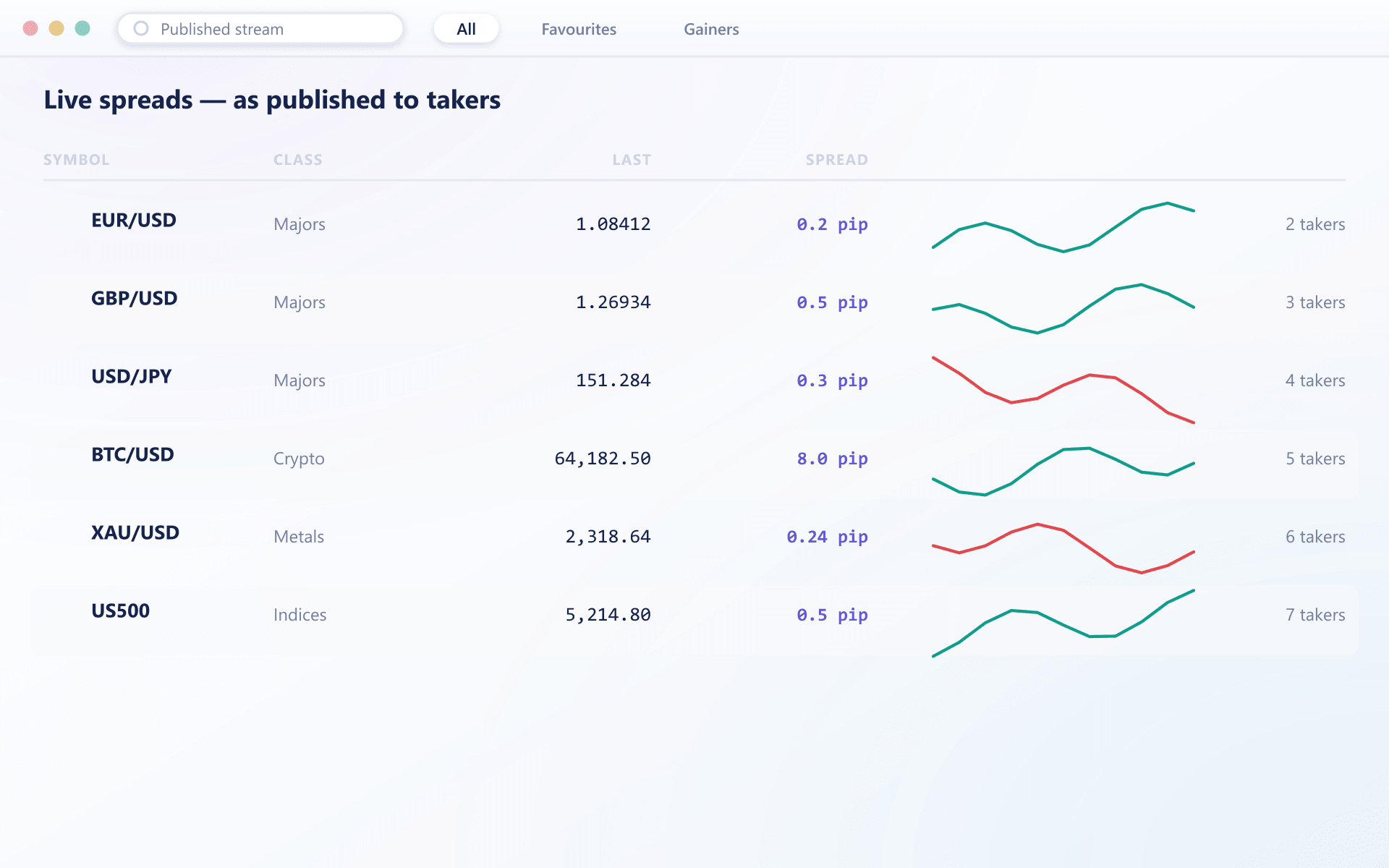
Task: Click the Metals class cell
Action: point(299,537)
